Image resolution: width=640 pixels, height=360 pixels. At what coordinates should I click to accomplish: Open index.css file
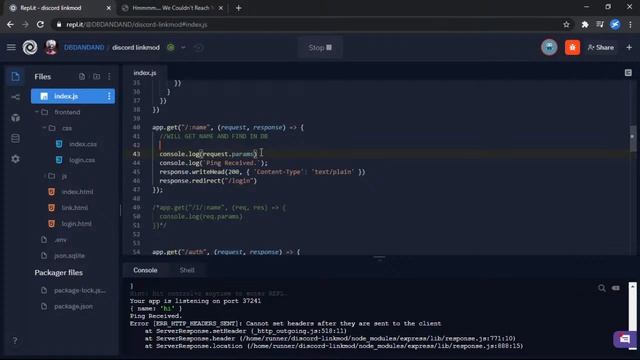coord(83,144)
